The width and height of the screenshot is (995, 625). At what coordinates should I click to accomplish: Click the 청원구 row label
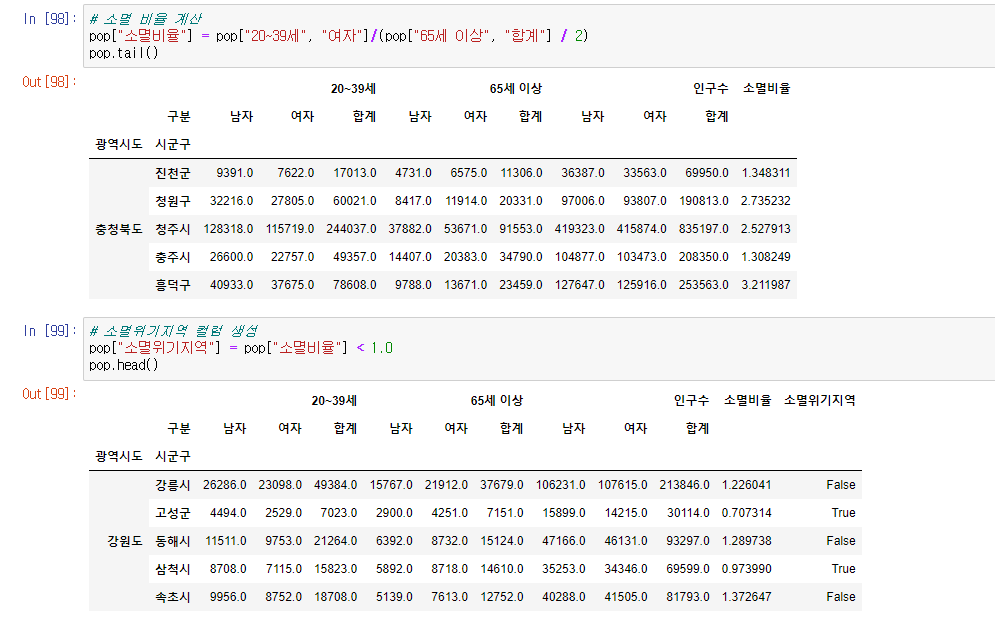coord(173,201)
